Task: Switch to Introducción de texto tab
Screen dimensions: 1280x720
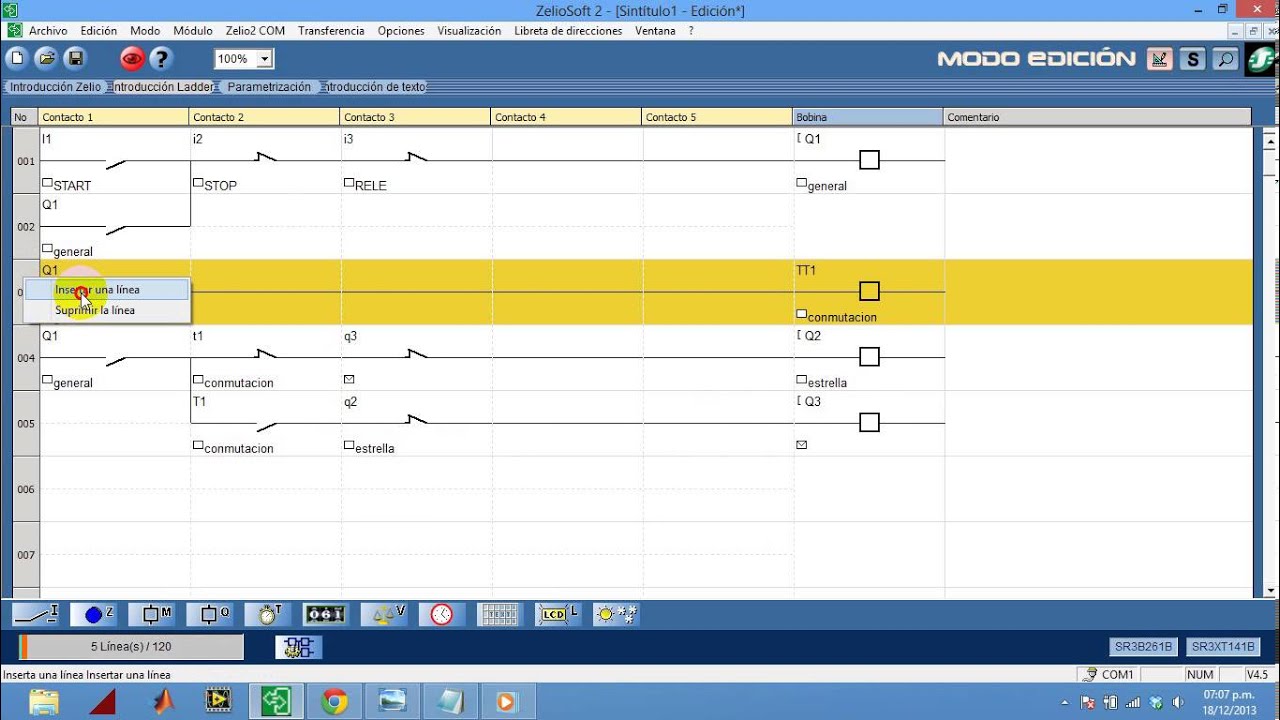Action: [x=376, y=87]
